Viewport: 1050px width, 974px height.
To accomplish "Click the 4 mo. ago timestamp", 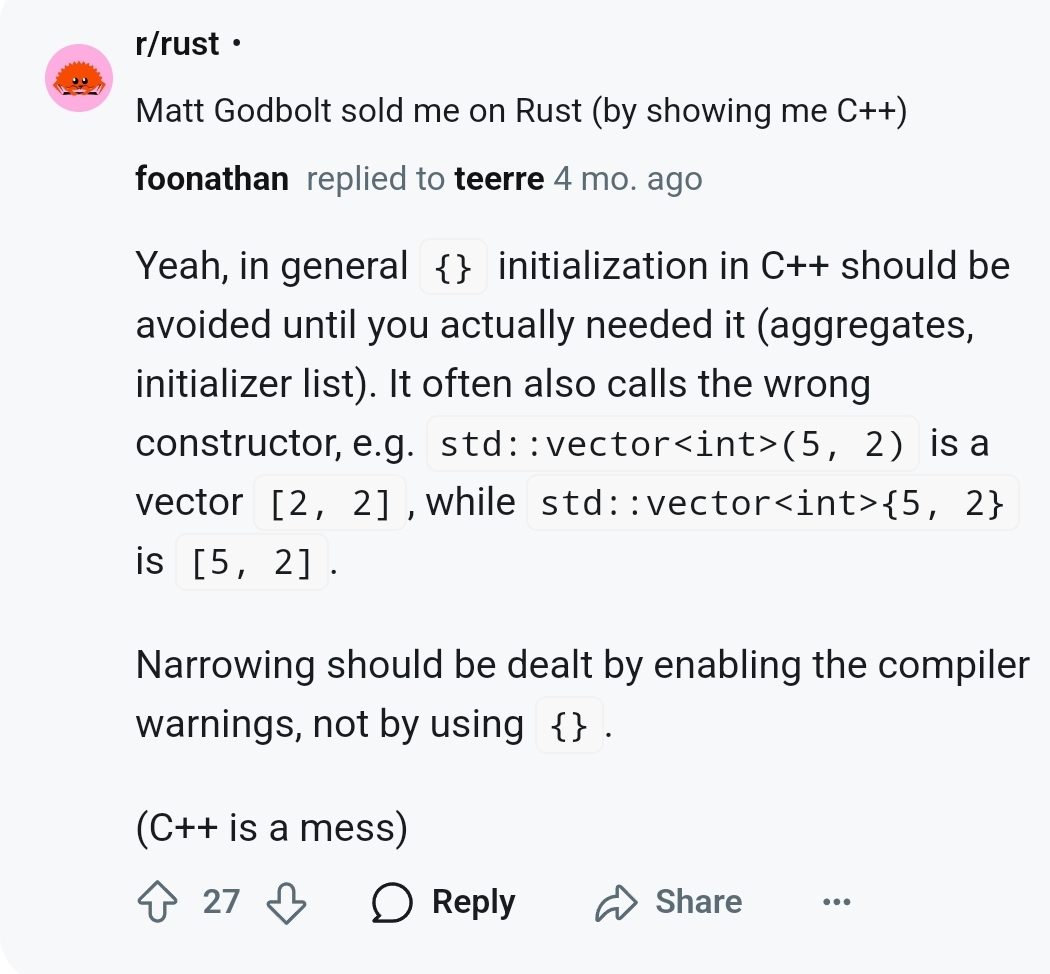I will click(x=628, y=179).
